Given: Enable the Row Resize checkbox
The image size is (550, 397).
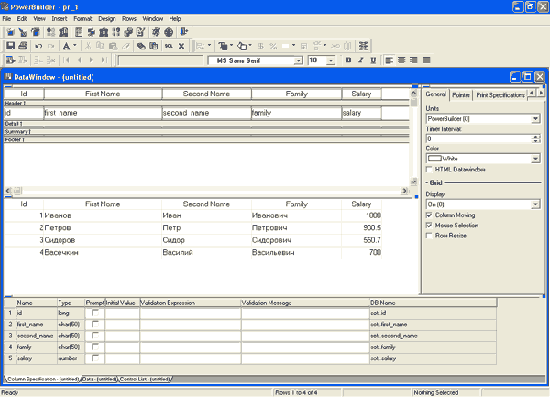Looking at the screenshot, I should pyautogui.click(x=429, y=236).
